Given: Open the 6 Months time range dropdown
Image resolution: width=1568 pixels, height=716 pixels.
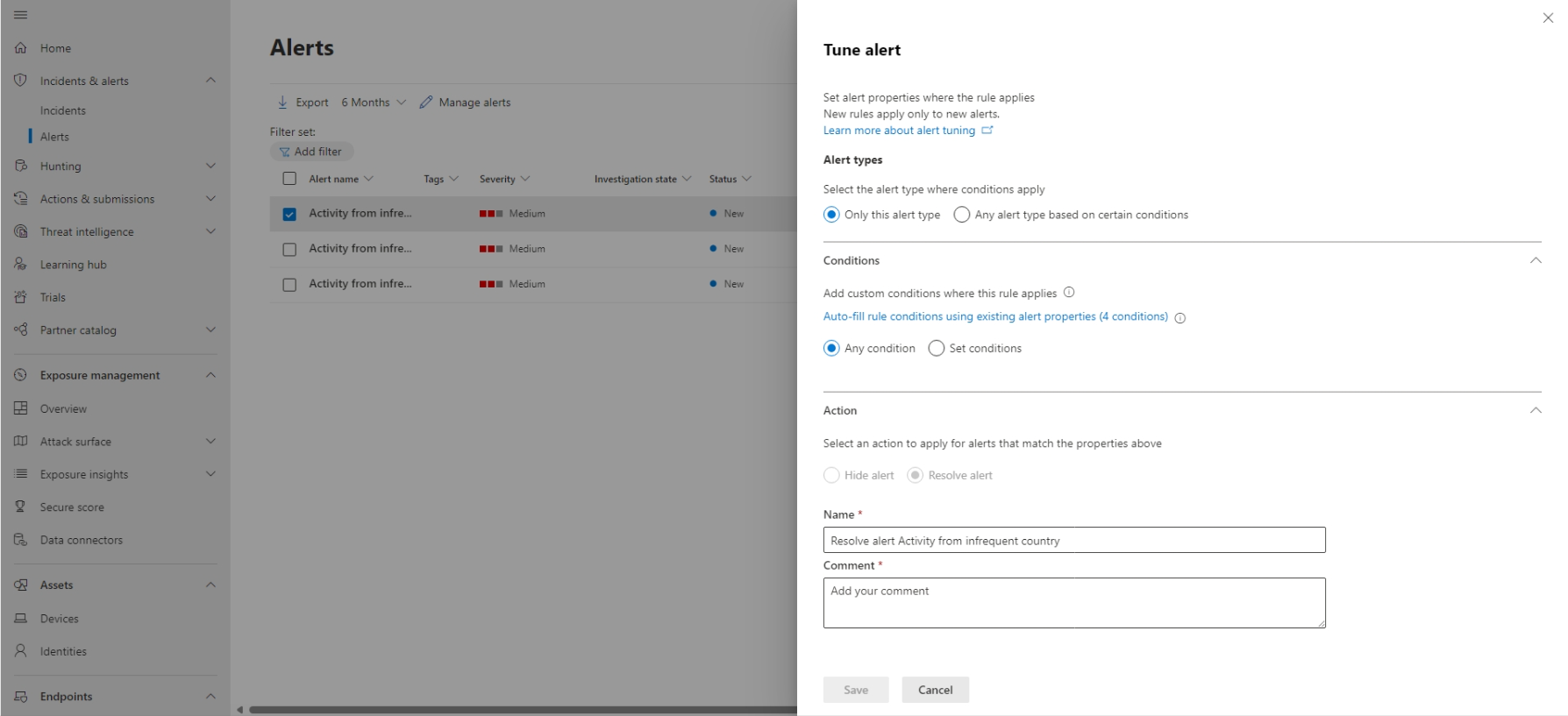Looking at the screenshot, I should click(374, 103).
